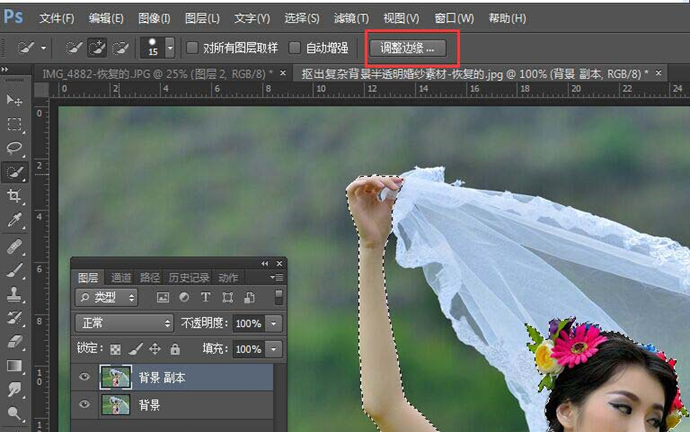Switch to 历史记录 panel tab
The width and height of the screenshot is (690, 432).
pyautogui.click(x=188, y=278)
